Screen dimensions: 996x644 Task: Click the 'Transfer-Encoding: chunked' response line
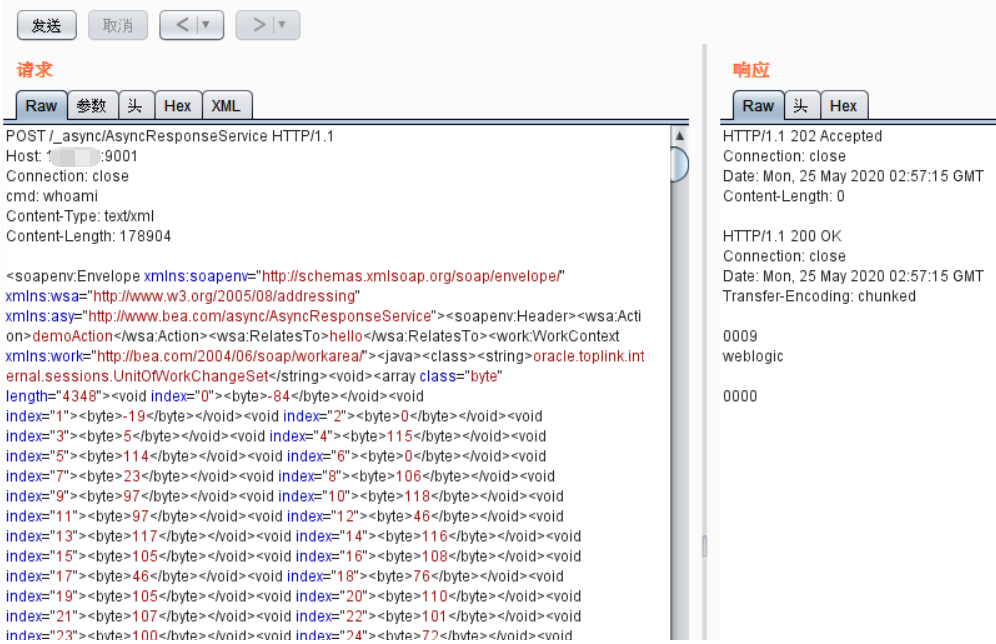(x=819, y=297)
